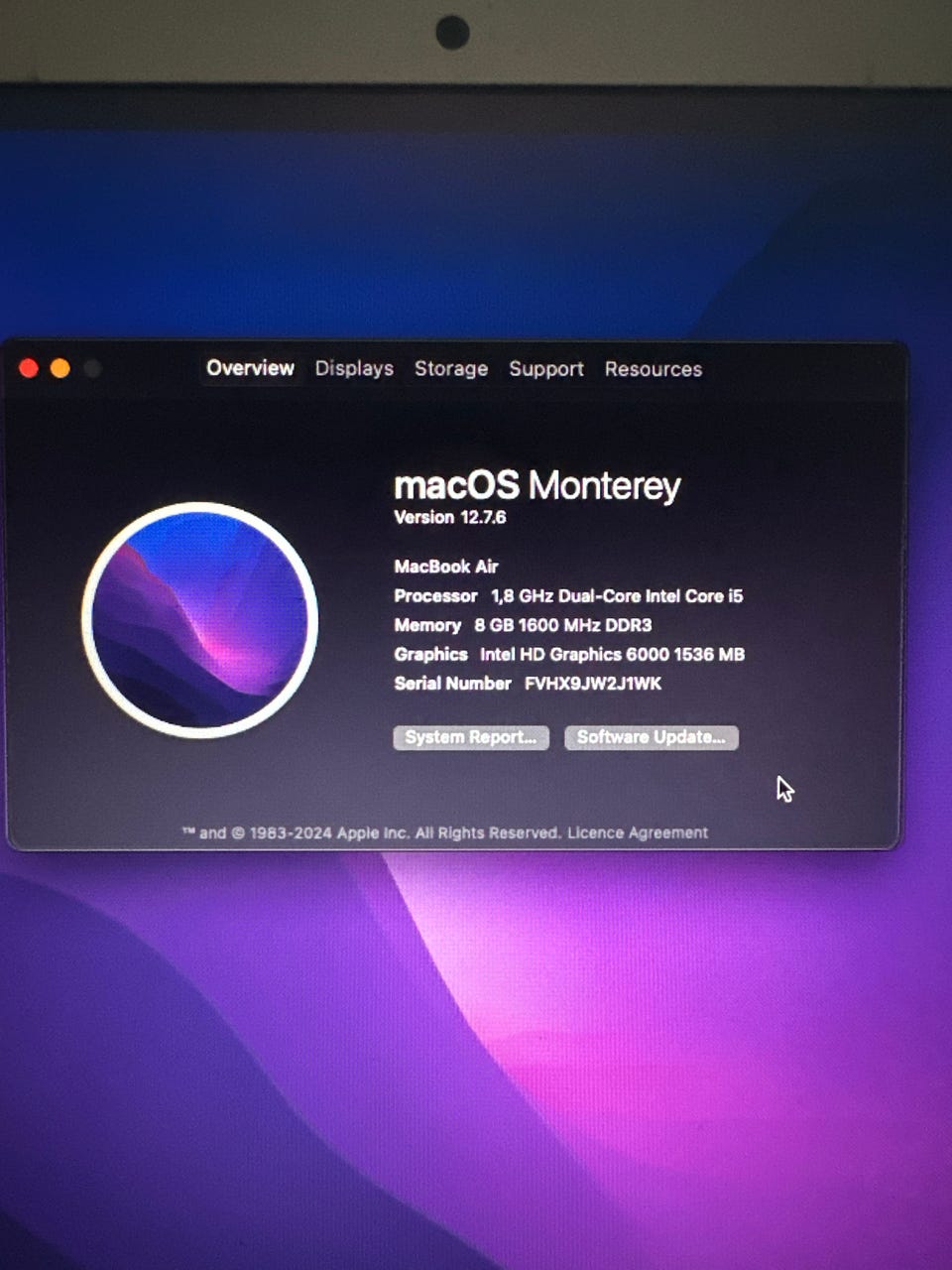Click the Processor label
The width and height of the screenshot is (952, 1270).
coord(435,596)
